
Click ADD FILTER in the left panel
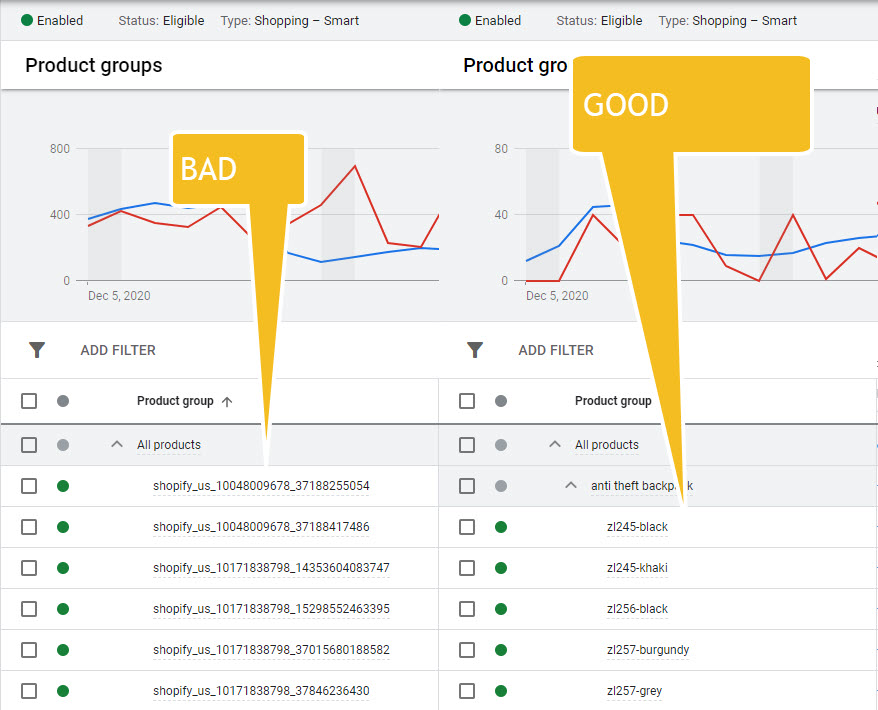click(x=118, y=350)
